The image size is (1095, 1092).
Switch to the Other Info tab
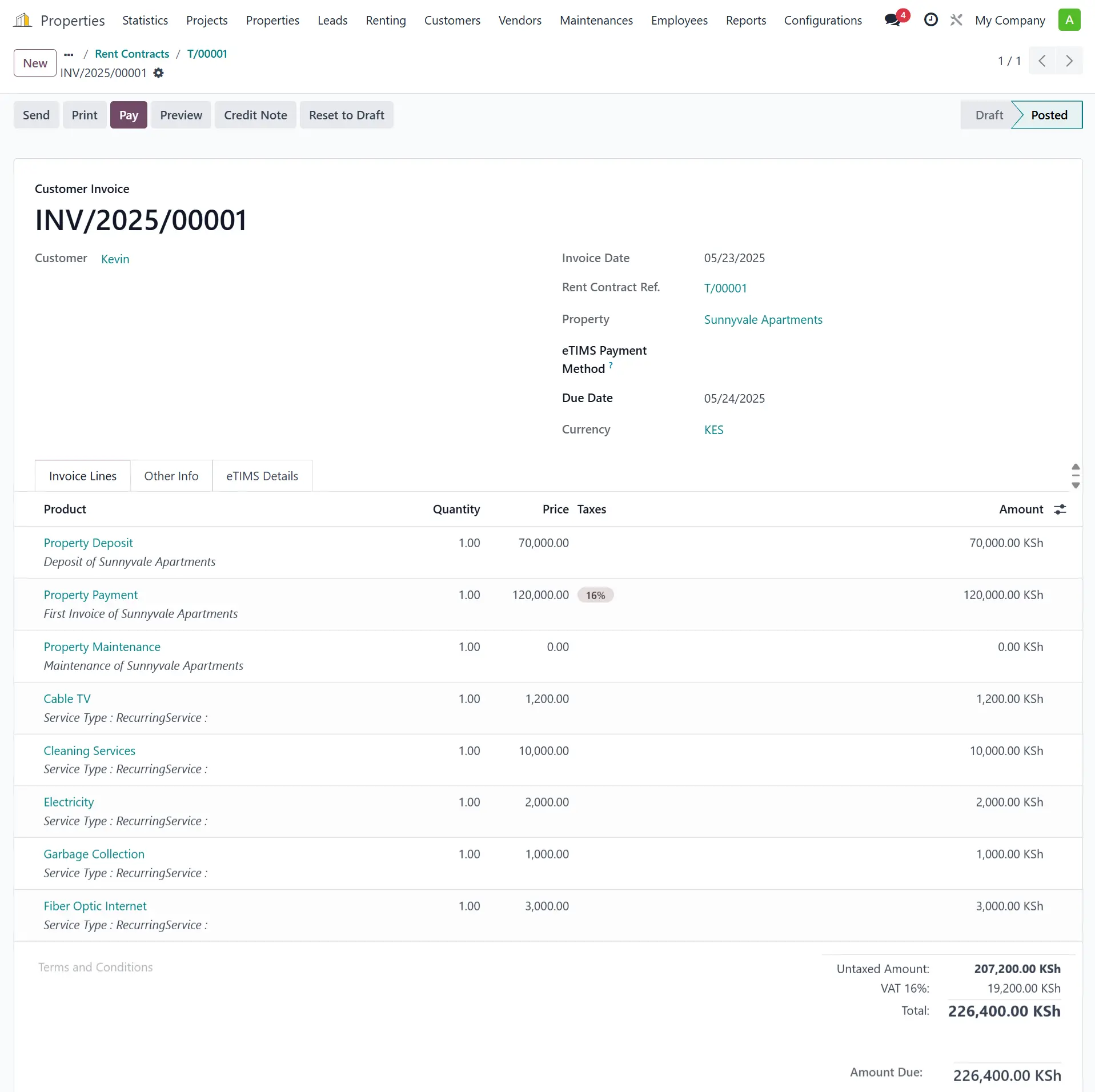point(171,476)
